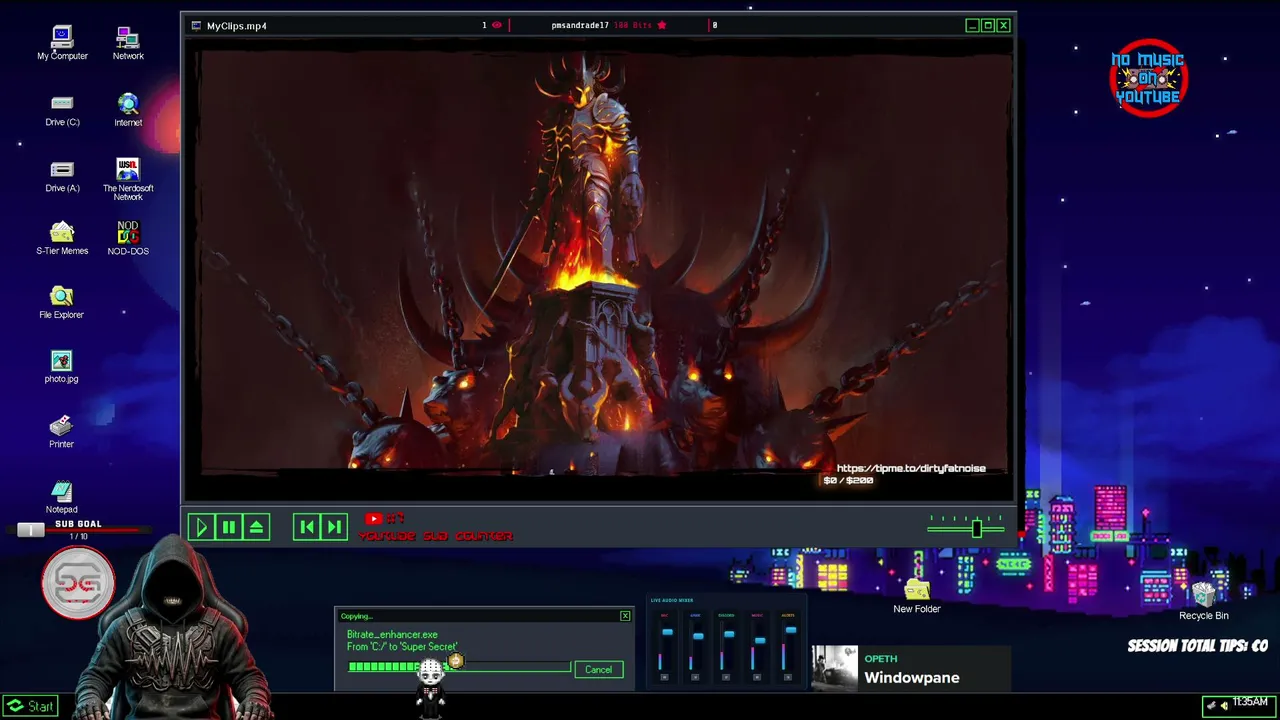Open the tipme.to/dirtyfatnoise link
The height and width of the screenshot is (720, 1280).
[x=911, y=468]
